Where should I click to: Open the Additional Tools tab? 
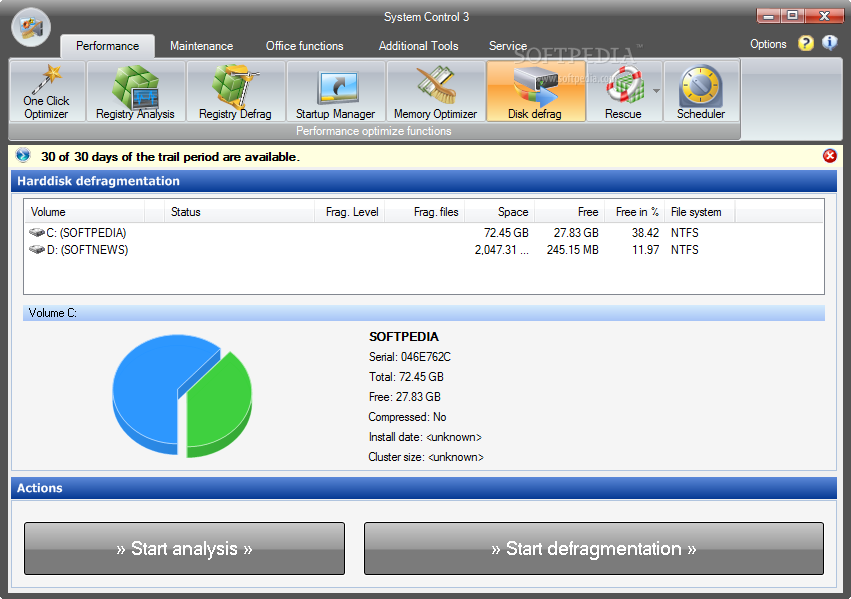[x=418, y=46]
